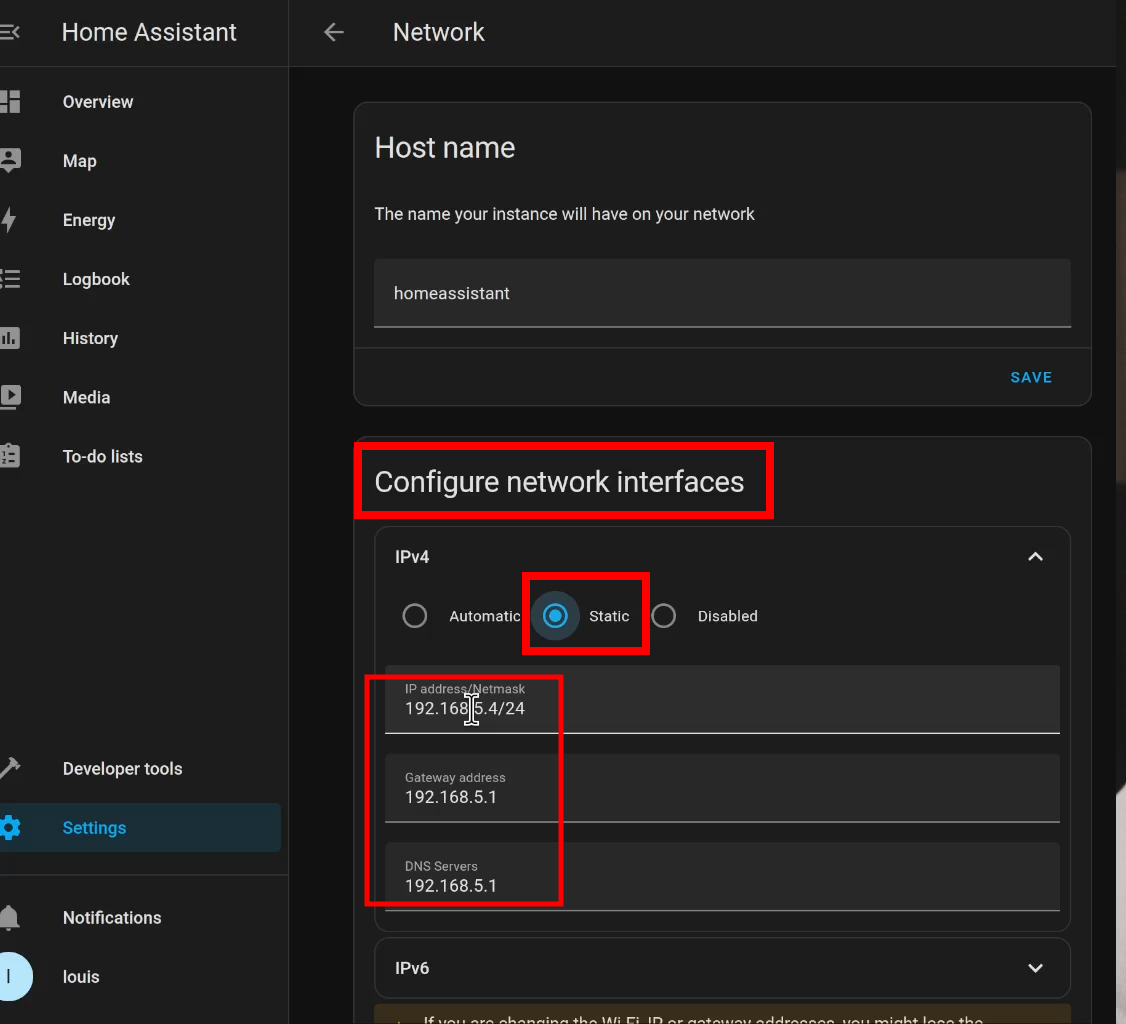Click the To-do lists clipboard icon
Image resolution: width=1126 pixels, height=1024 pixels.
[9, 456]
